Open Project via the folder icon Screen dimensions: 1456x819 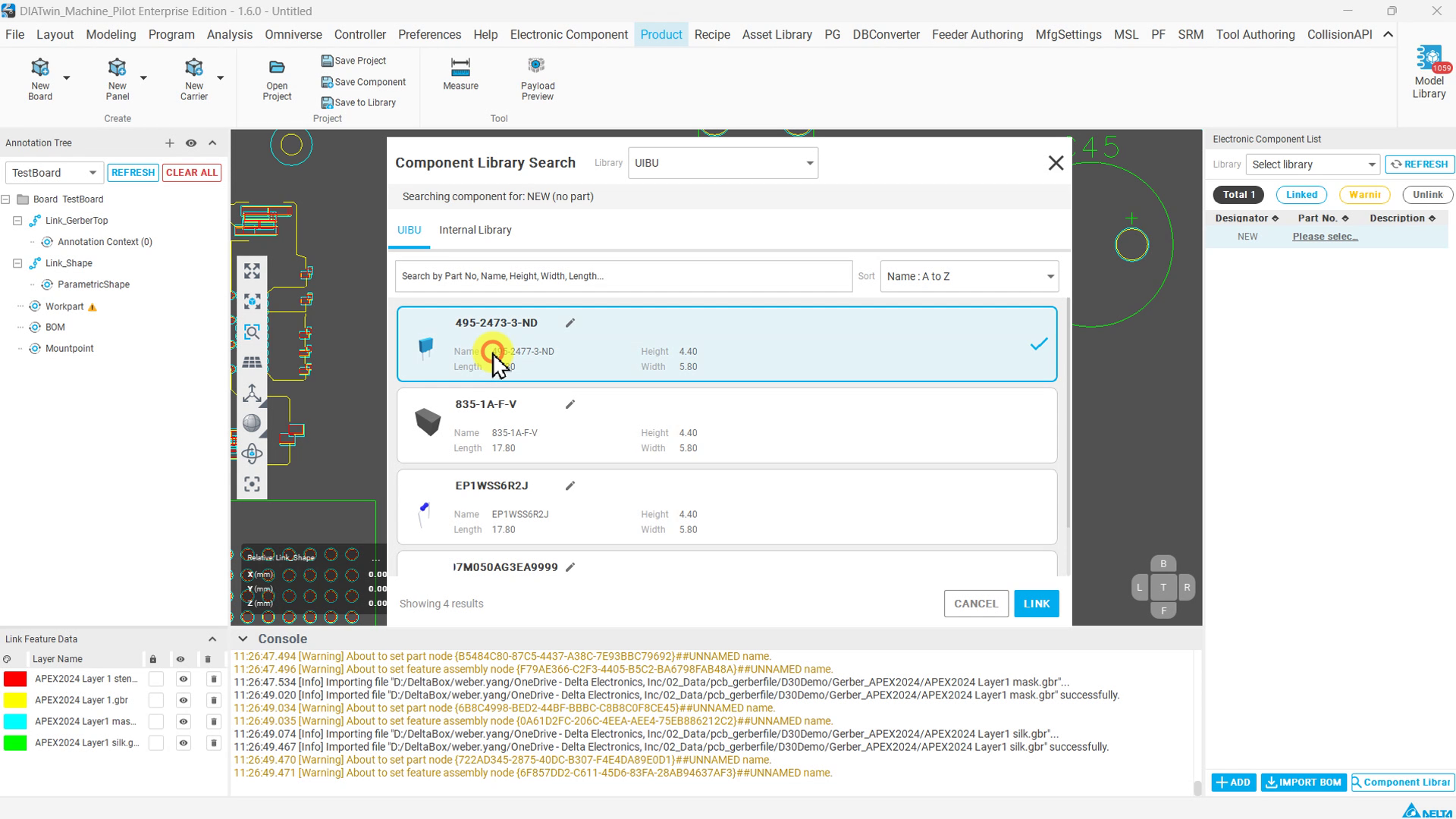(277, 67)
